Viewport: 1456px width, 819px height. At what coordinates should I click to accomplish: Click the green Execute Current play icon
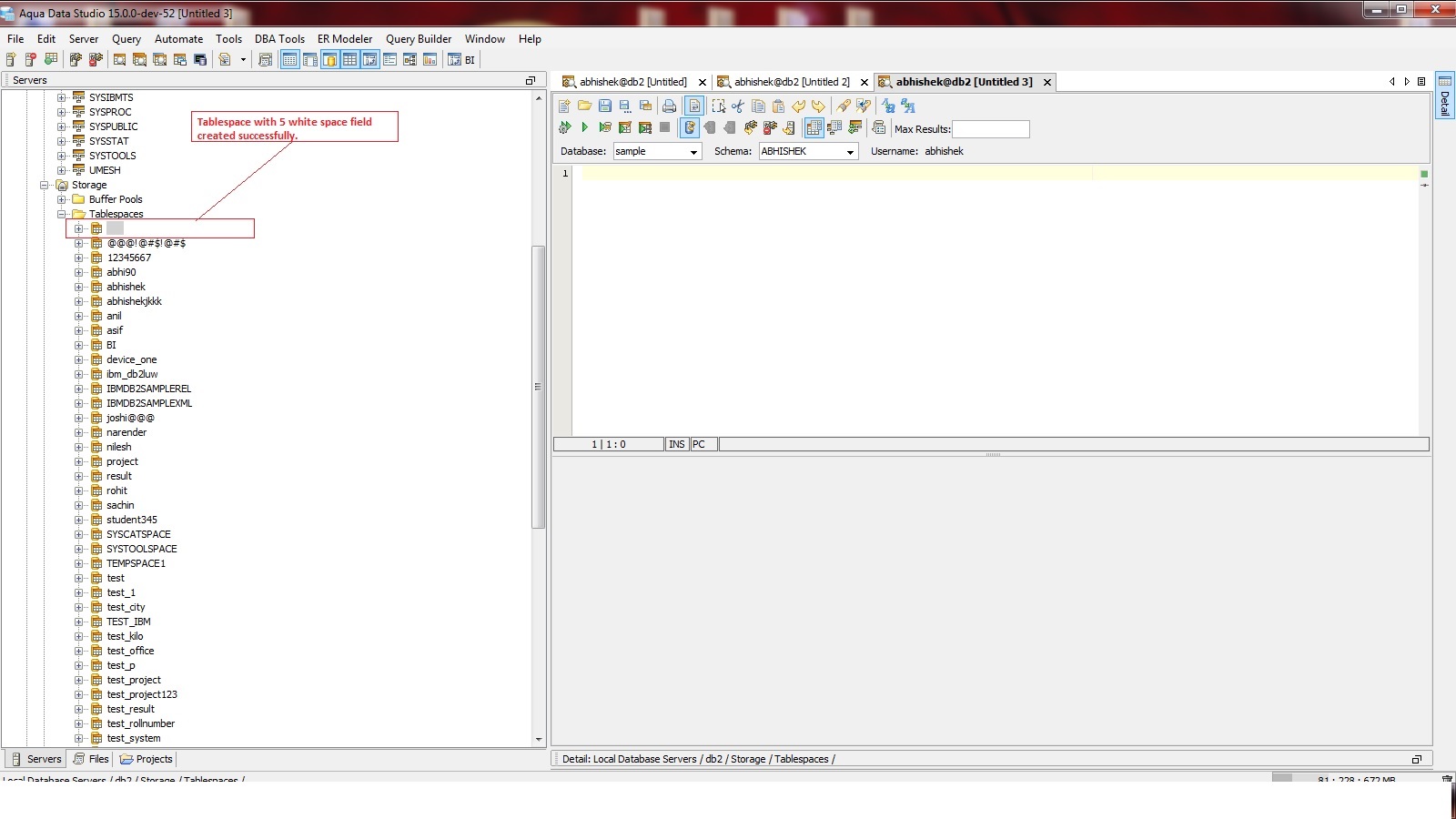pos(584,128)
